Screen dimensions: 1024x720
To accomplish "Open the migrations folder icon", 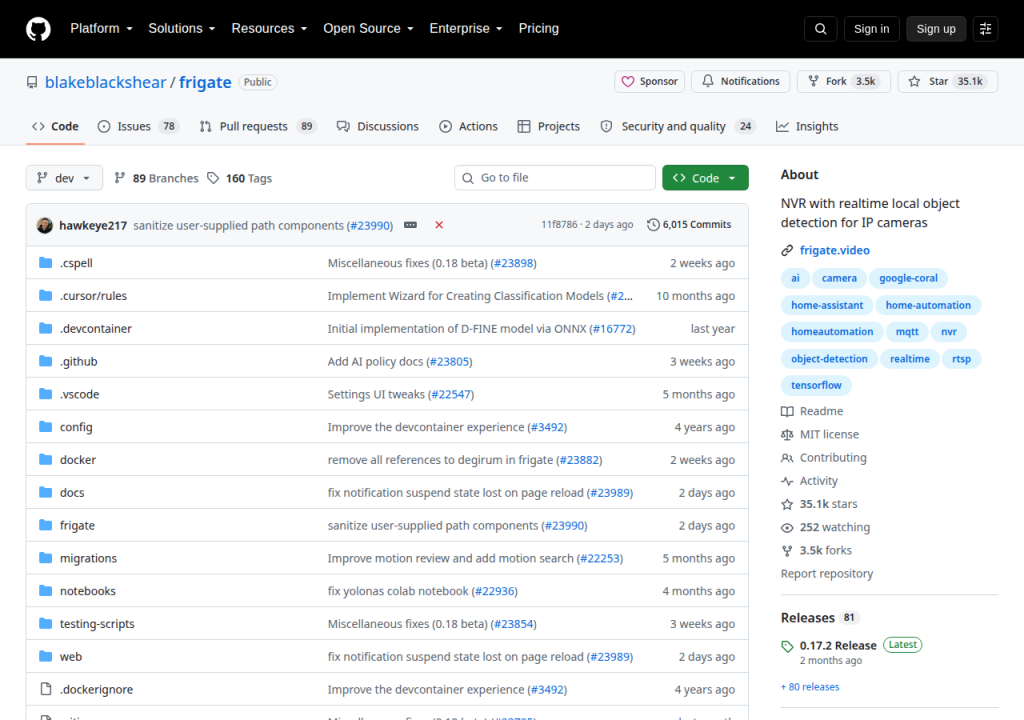I will coord(45,557).
